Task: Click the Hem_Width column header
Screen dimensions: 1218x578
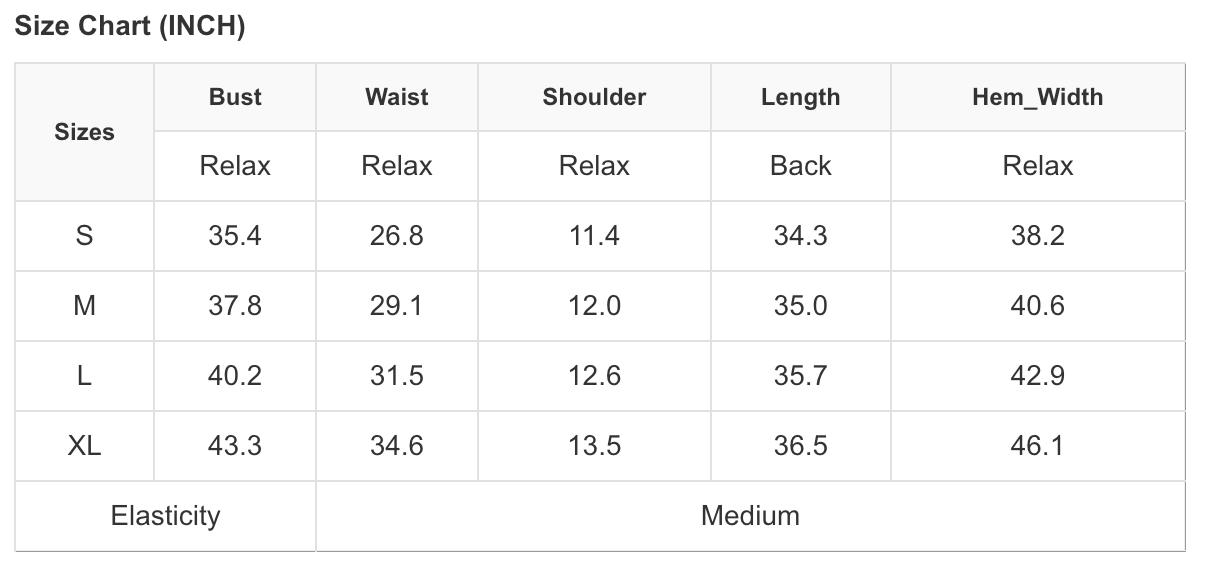Action: (1037, 97)
